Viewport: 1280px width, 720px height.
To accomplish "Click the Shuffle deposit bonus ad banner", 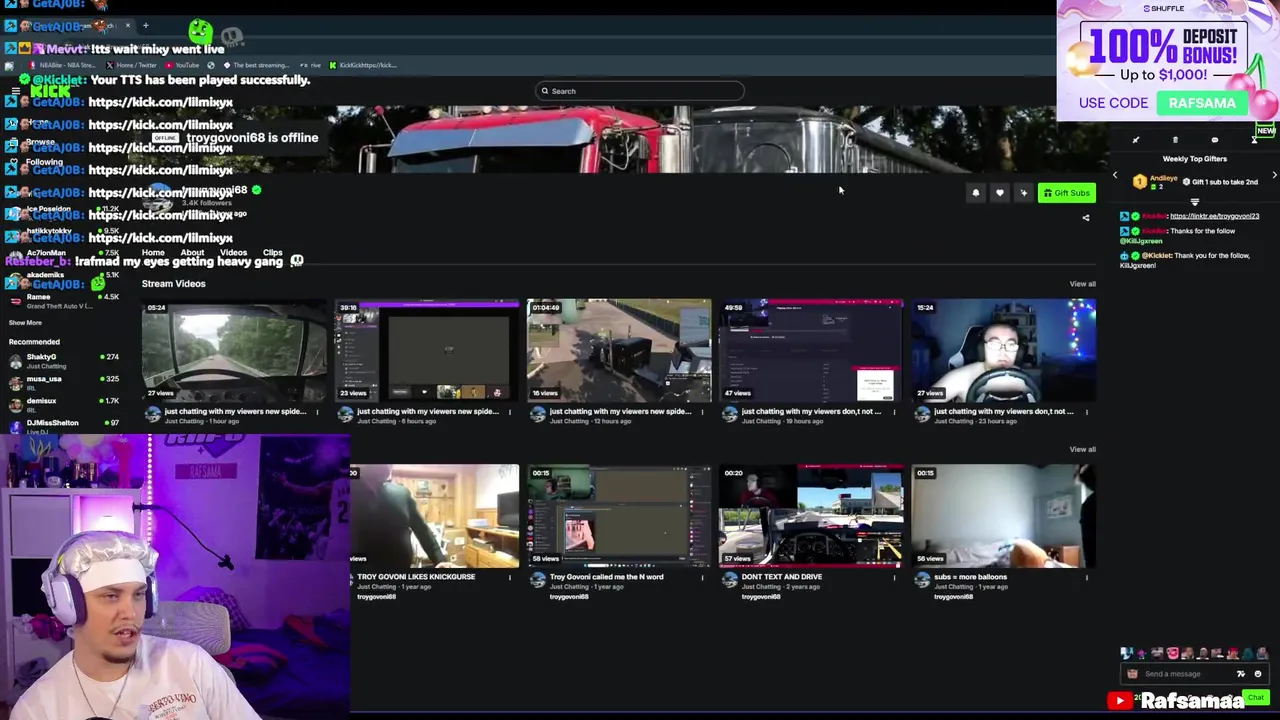I will (x=1168, y=60).
